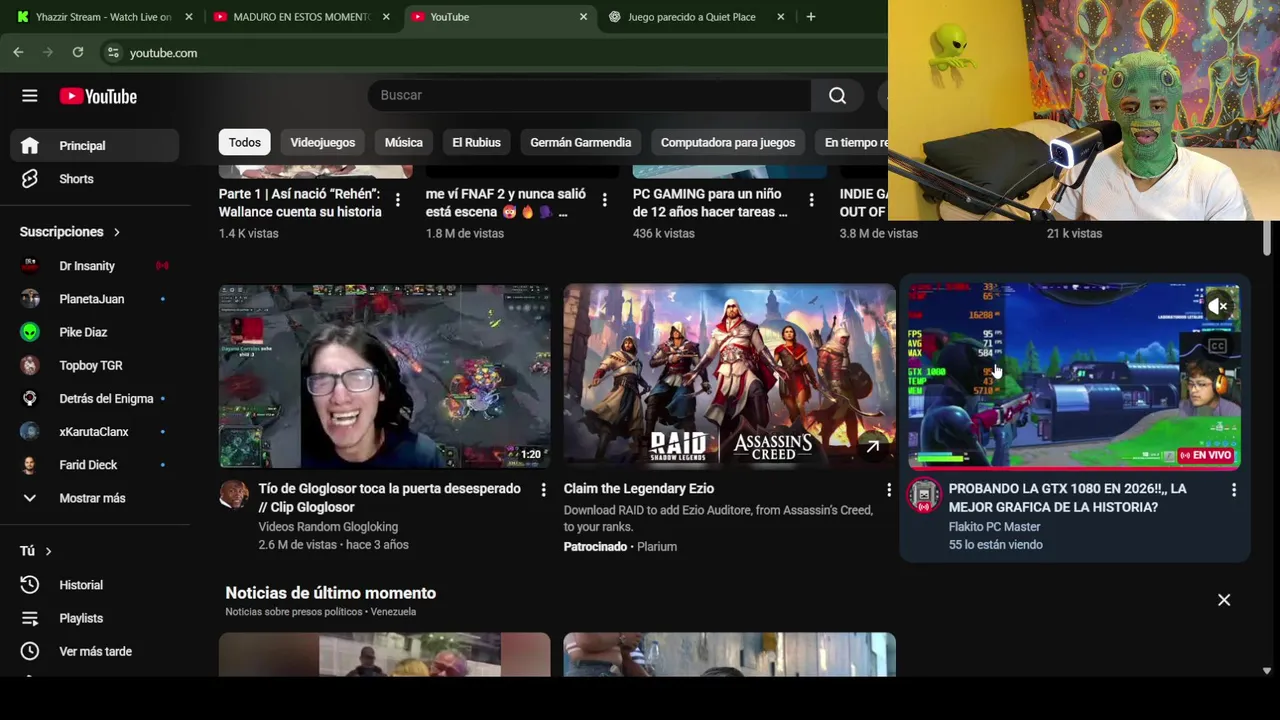Image resolution: width=1280 pixels, height=720 pixels.
Task: Open site information icon in address bar
Action: coord(113,52)
